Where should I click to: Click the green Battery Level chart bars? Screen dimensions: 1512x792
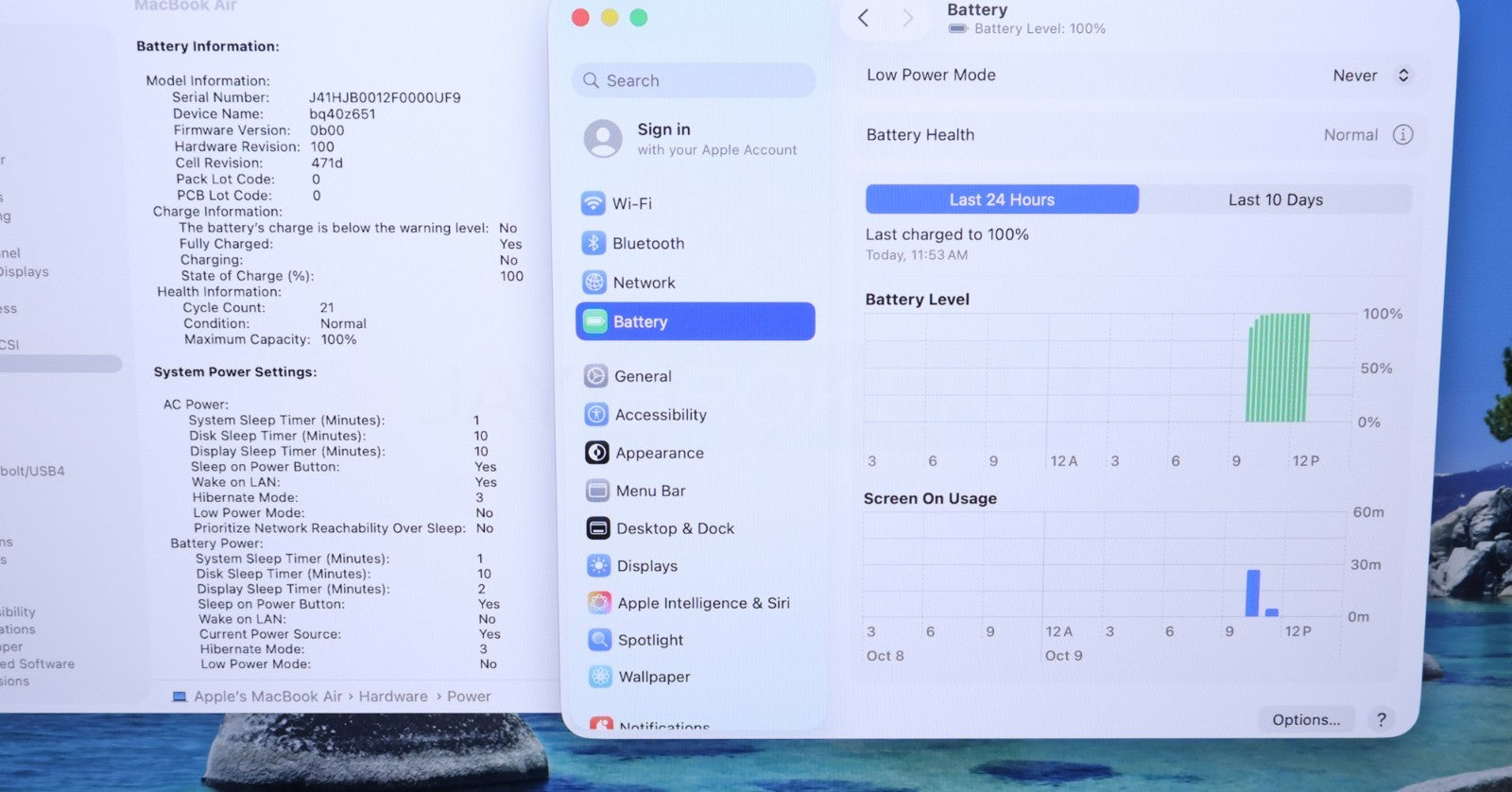1278,368
